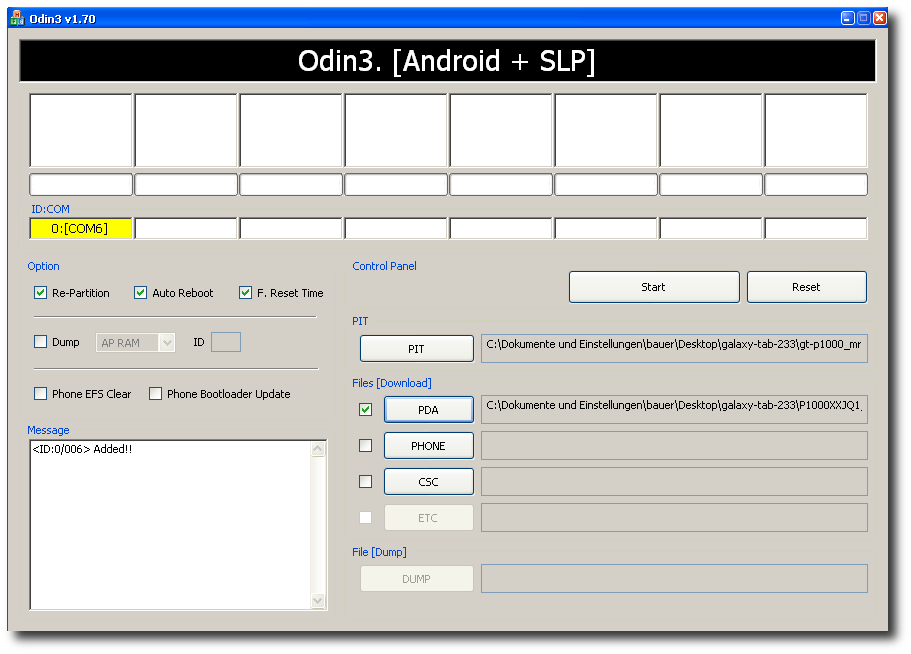Click the '<ID:0/006> Added!!' log line
This screenshot has height=654, width=911.
pos(83,449)
